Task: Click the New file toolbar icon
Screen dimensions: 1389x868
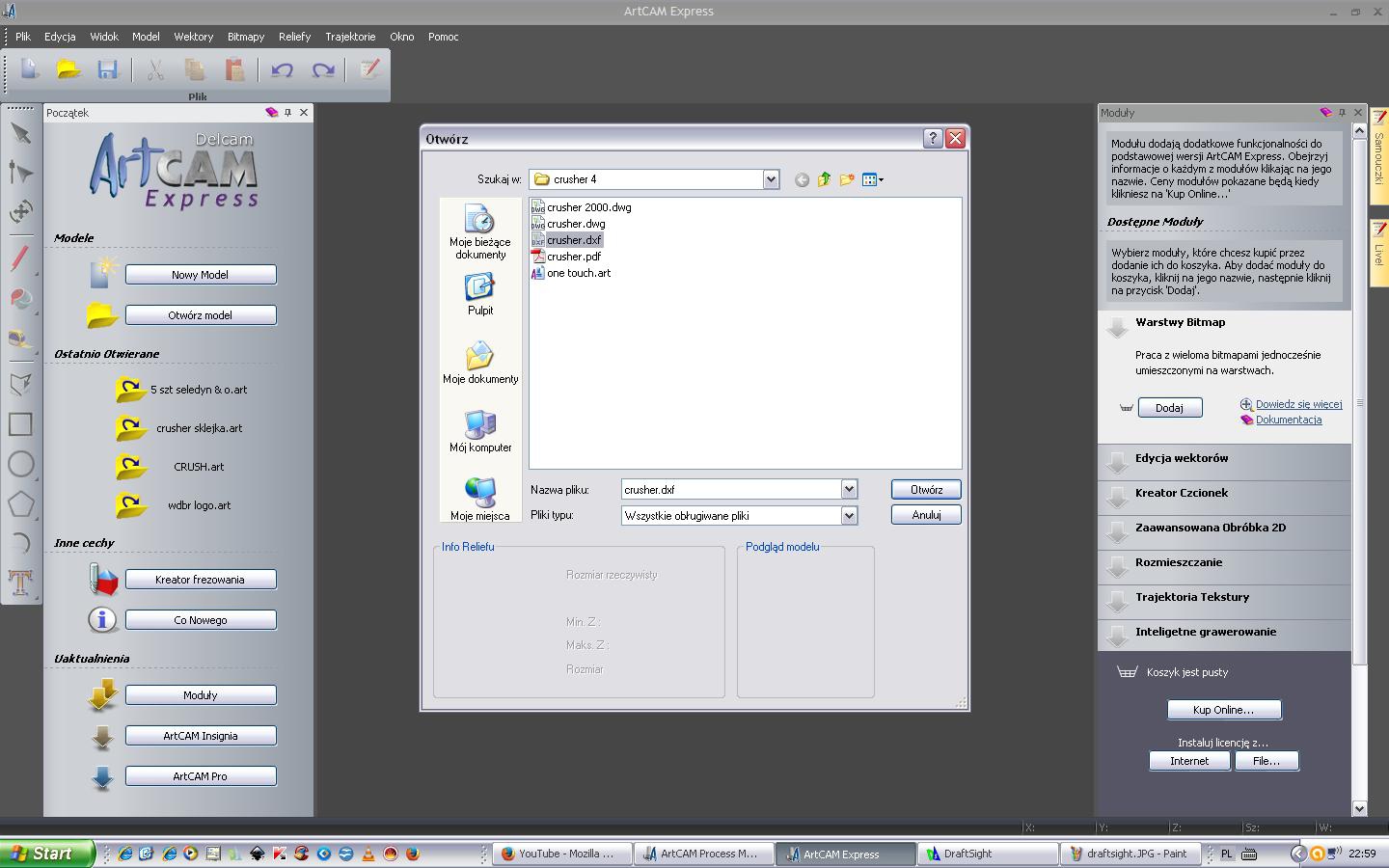Action: coord(30,69)
